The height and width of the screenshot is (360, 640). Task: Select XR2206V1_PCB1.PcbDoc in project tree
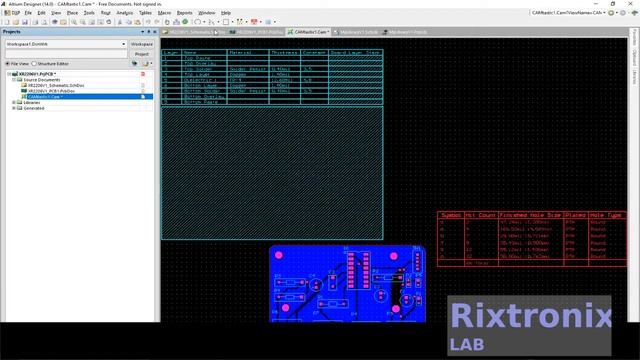pyautogui.click(x=51, y=91)
